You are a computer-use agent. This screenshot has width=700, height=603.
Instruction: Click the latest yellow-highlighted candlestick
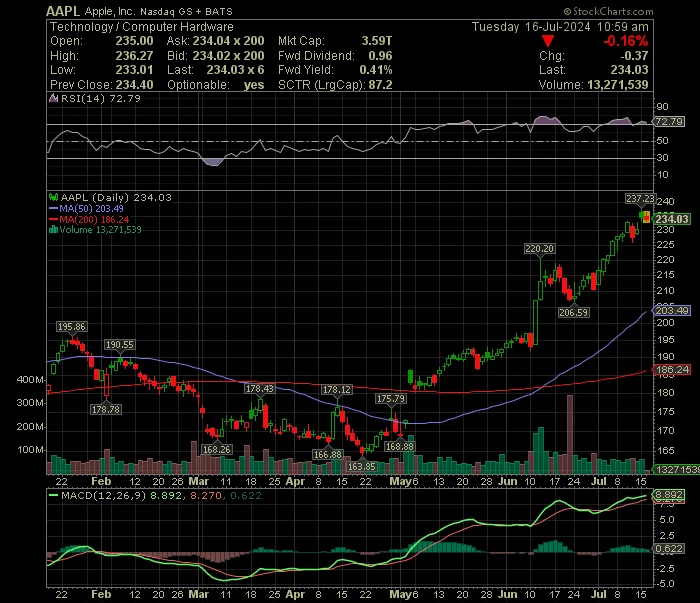point(647,218)
